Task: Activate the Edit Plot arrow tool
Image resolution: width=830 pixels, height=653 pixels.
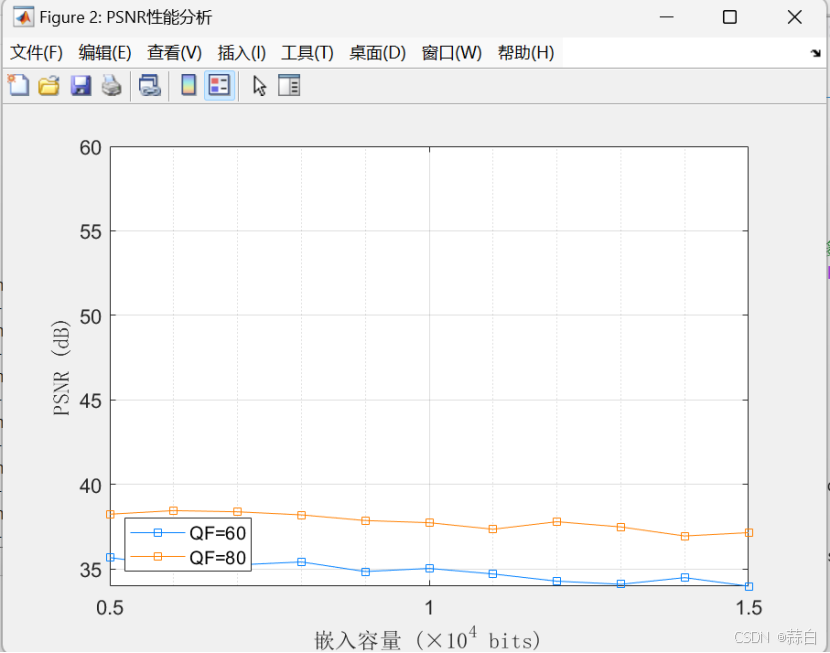Action: [258, 85]
